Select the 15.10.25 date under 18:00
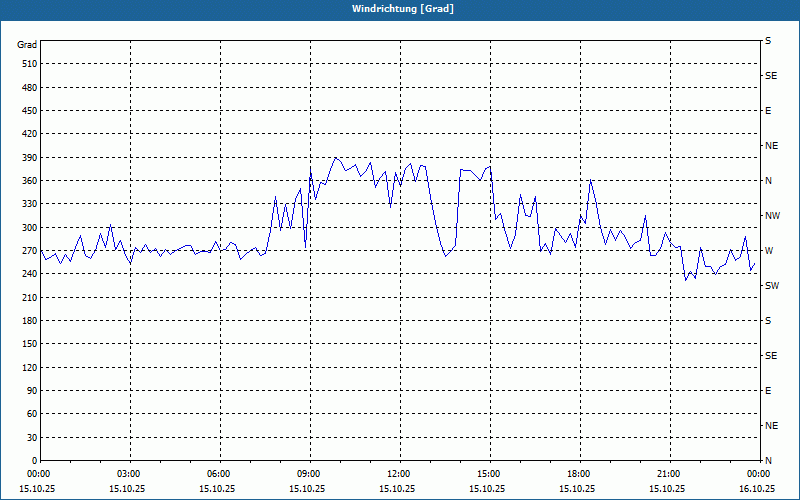Viewport: 800px width, 500px height. pyautogui.click(x=577, y=489)
